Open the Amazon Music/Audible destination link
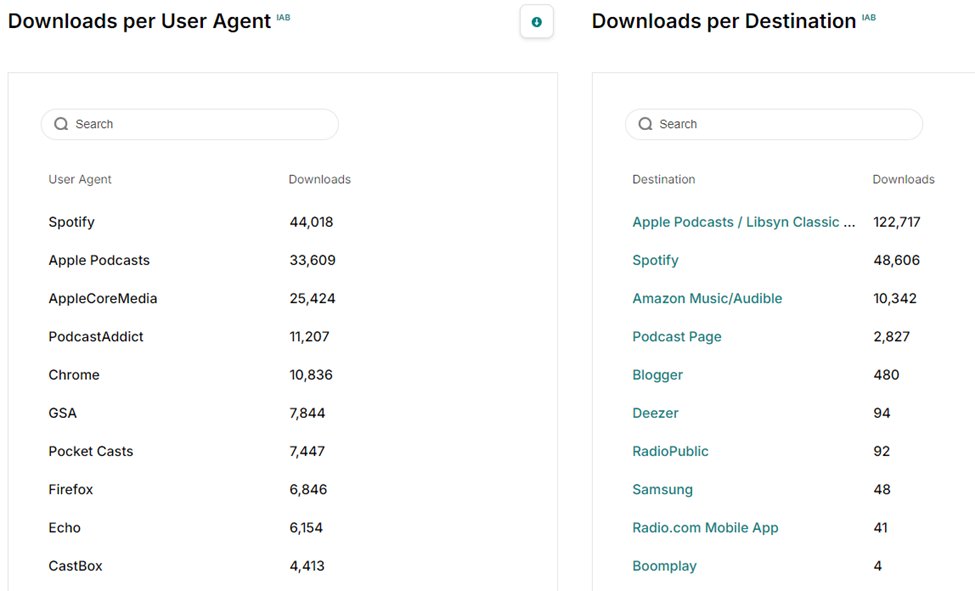The image size is (975, 591). pos(707,299)
